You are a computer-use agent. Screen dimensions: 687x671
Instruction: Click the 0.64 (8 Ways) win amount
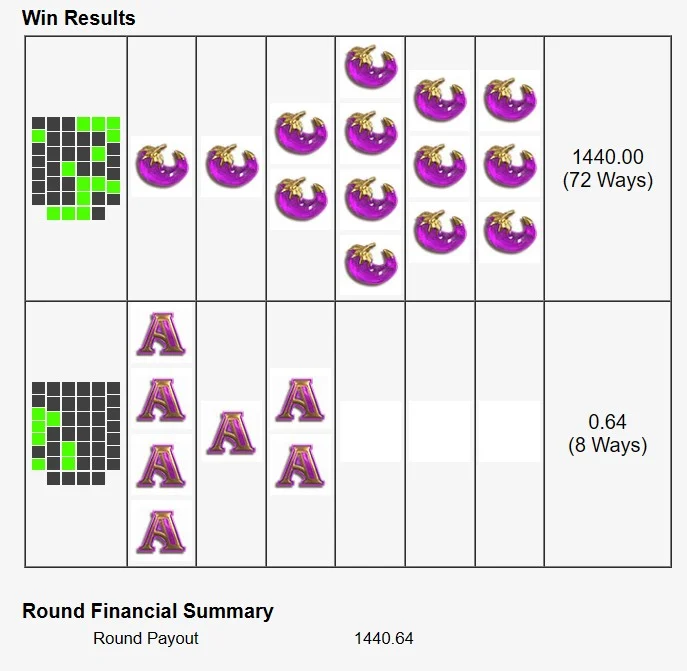click(x=608, y=433)
